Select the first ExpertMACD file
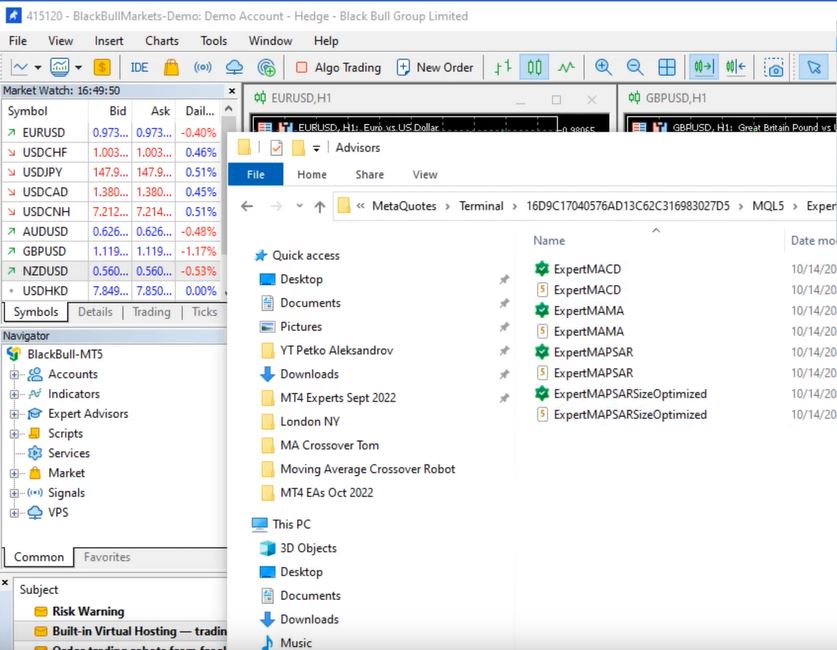 tap(587, 269)
